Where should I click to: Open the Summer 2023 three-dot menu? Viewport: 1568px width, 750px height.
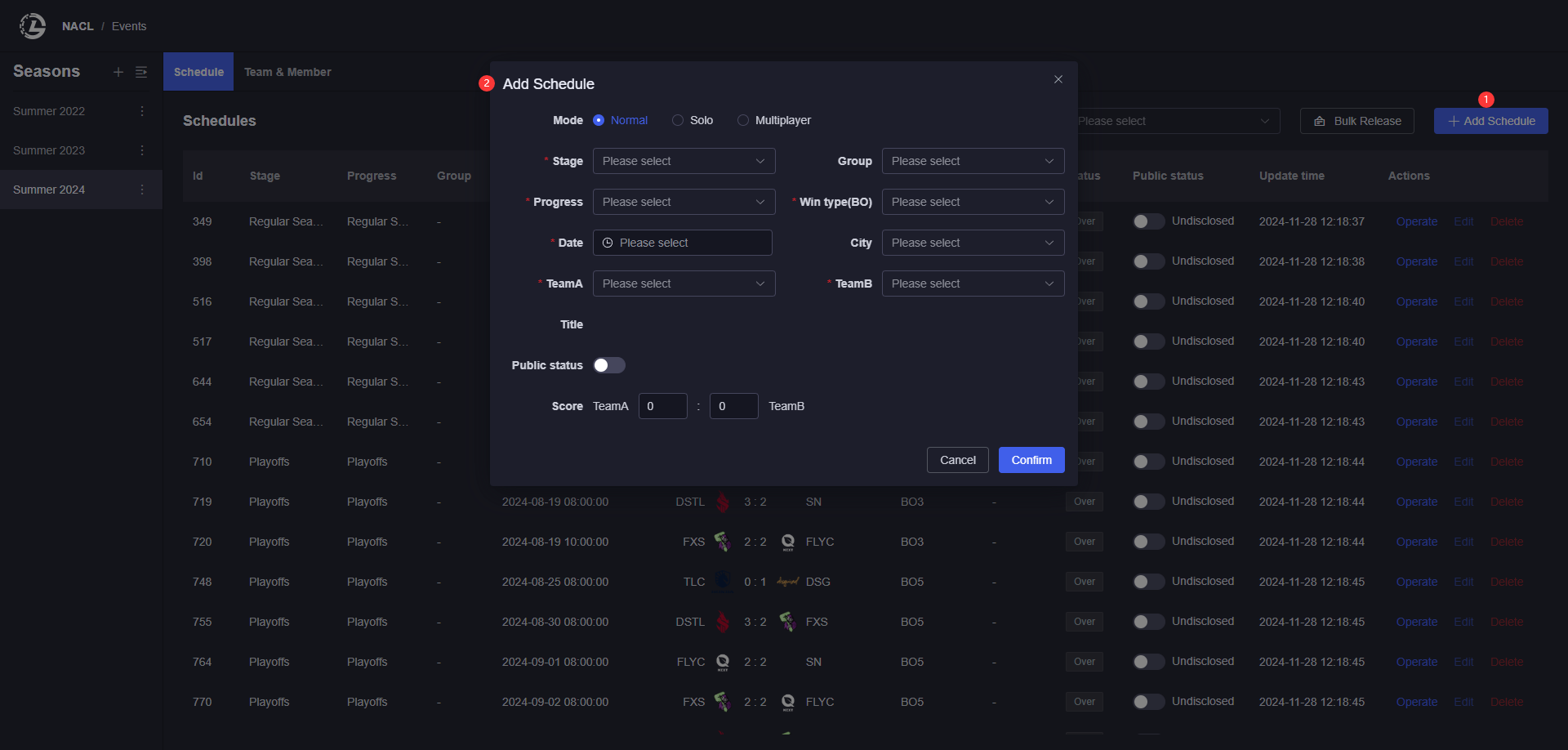click(x=142, y=150)
